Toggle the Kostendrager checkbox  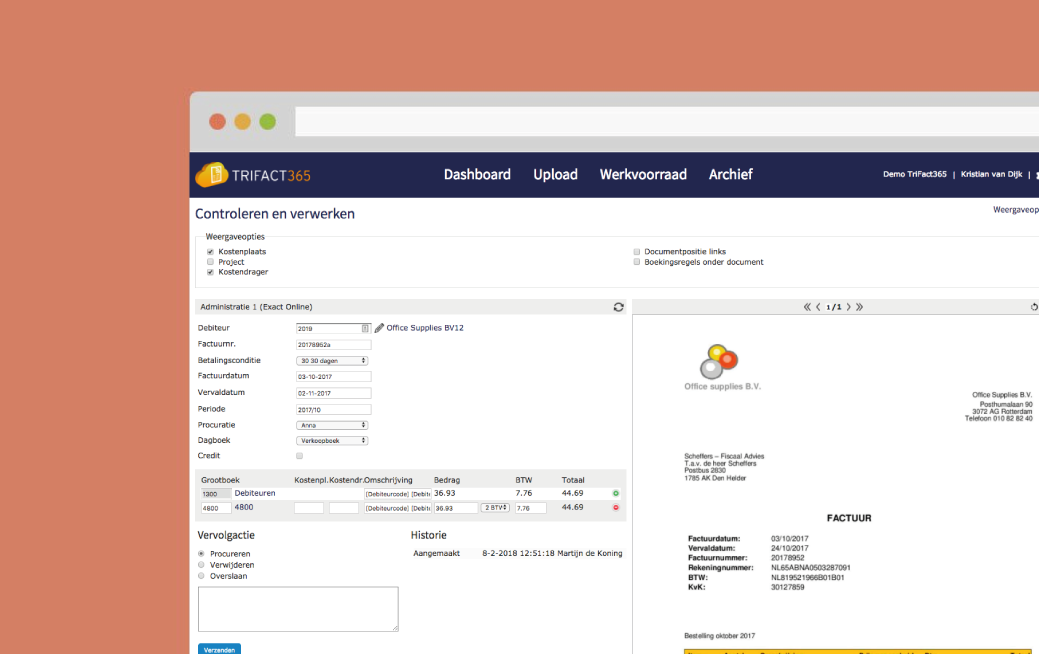[211, 272]
